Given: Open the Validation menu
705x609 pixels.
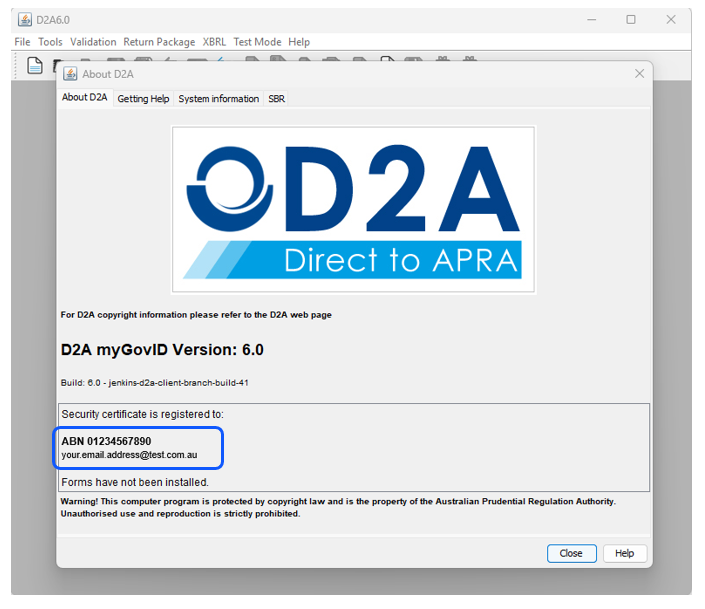Looking at the screenshot, I should pos(93,42).
